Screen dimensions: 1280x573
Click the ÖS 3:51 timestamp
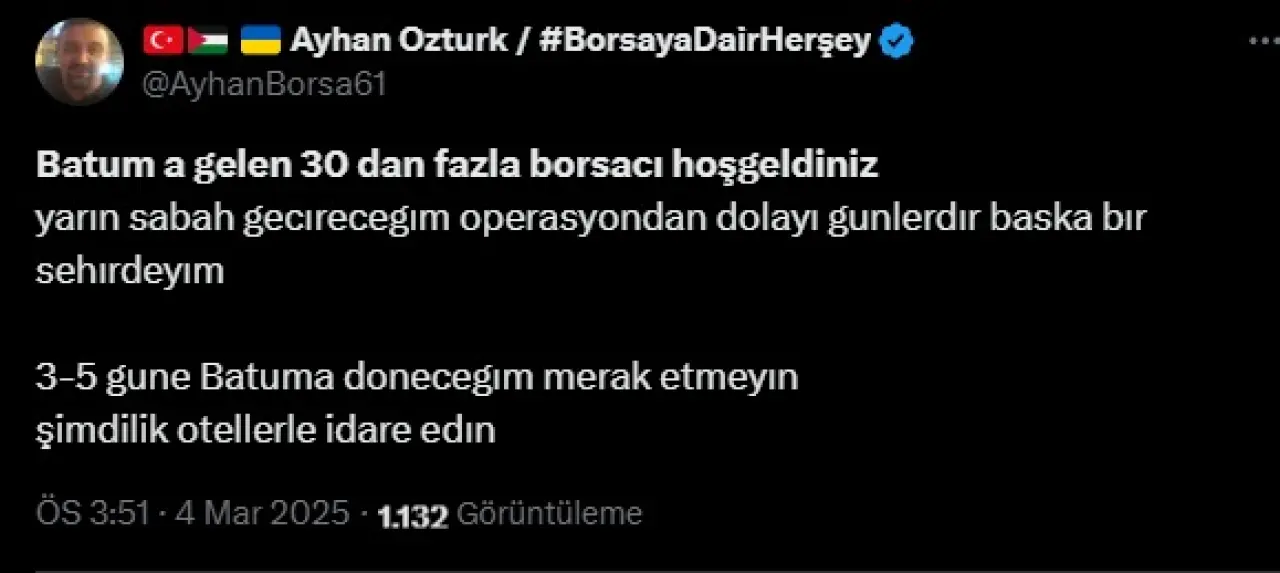(x=93, y=514)
